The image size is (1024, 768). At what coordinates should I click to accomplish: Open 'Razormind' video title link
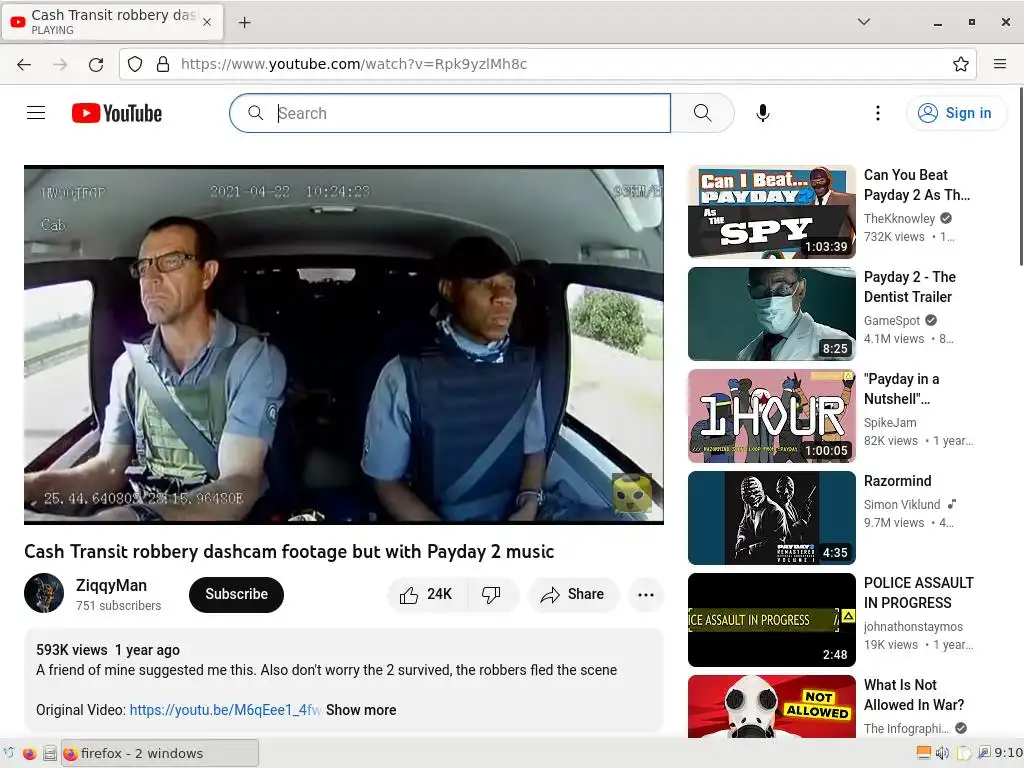pyautogui.click(x=897, y=481)
